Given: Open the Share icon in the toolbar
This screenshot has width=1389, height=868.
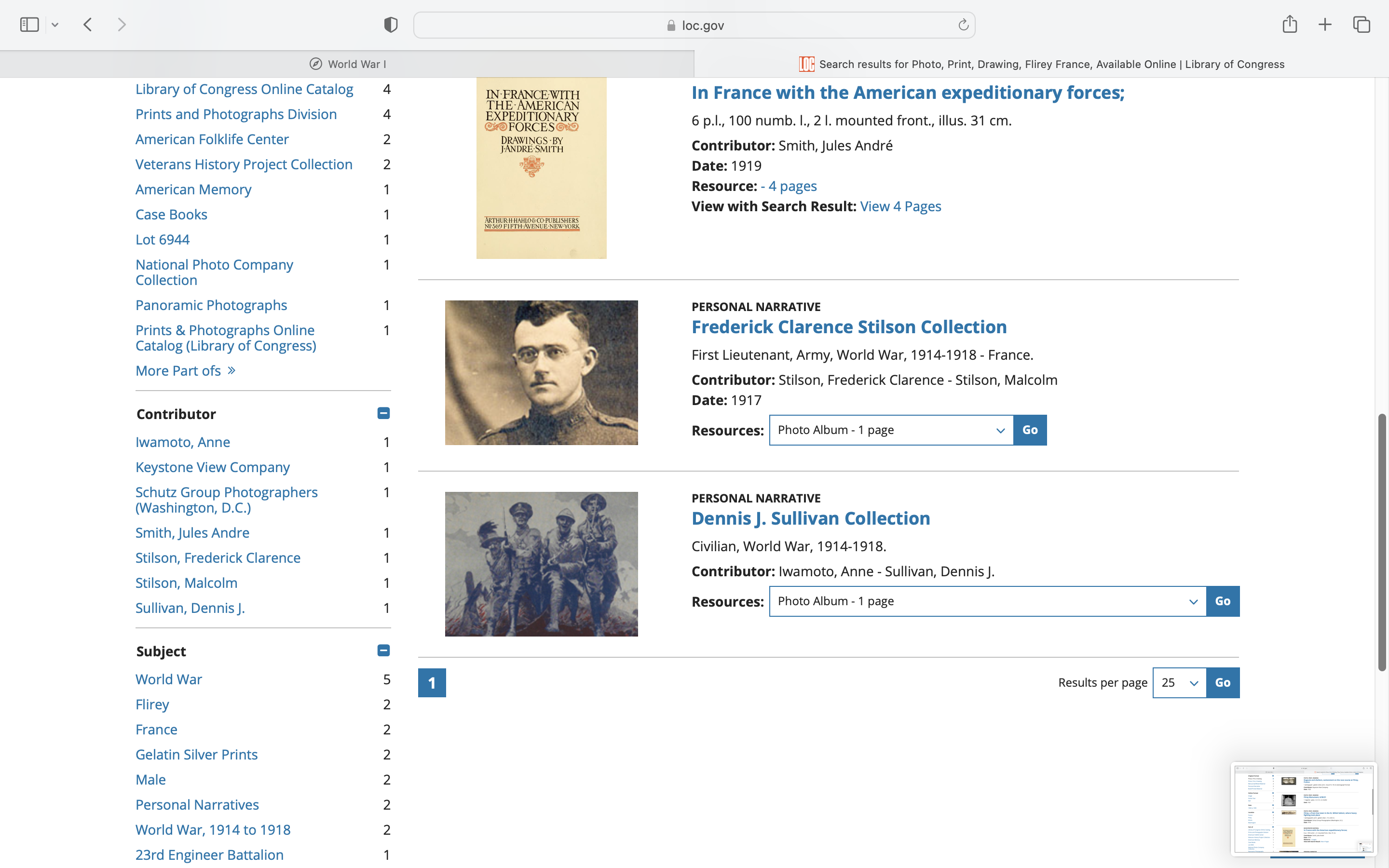Looking at the screenshot, I should tap(1289, 25).
